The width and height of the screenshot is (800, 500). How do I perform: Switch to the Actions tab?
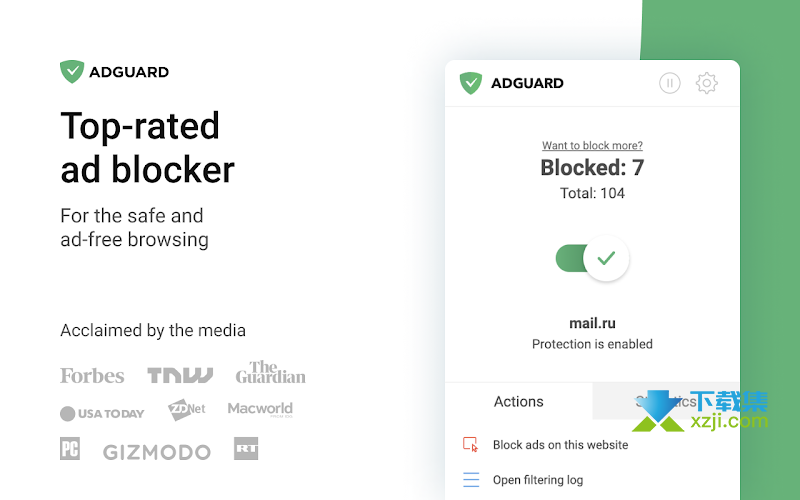pos(518,402)
